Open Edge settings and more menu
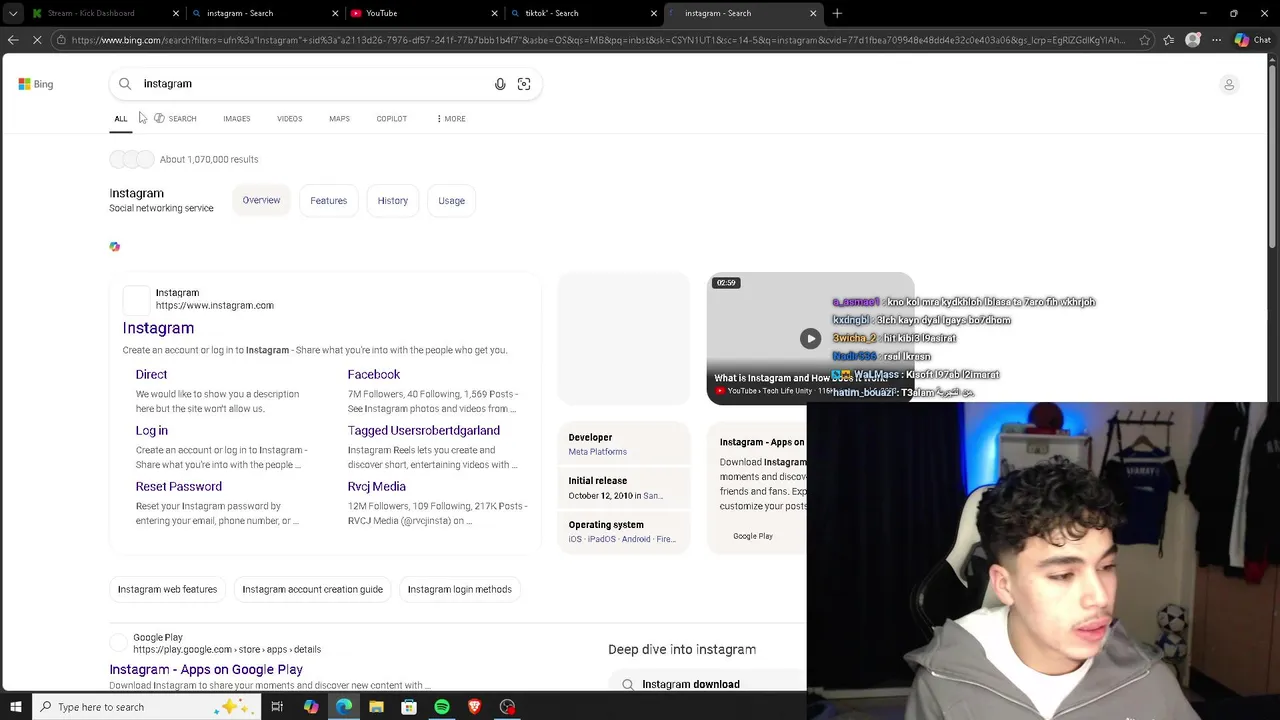1280x720 pixels. 1216,40
